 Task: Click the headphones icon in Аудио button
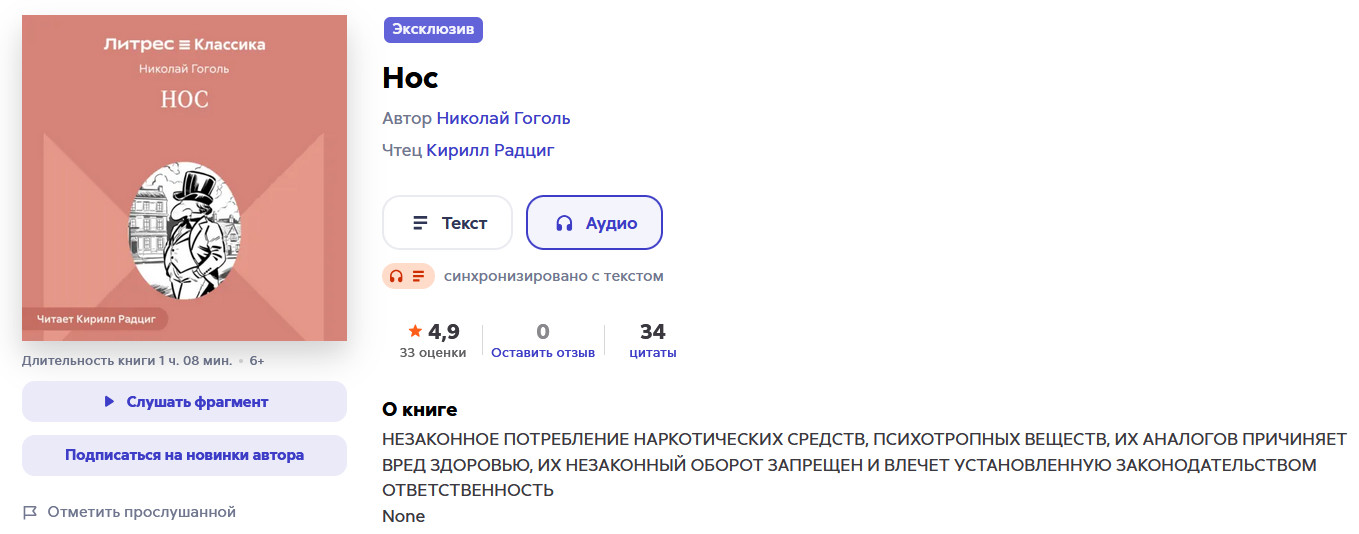coord(564,223)
